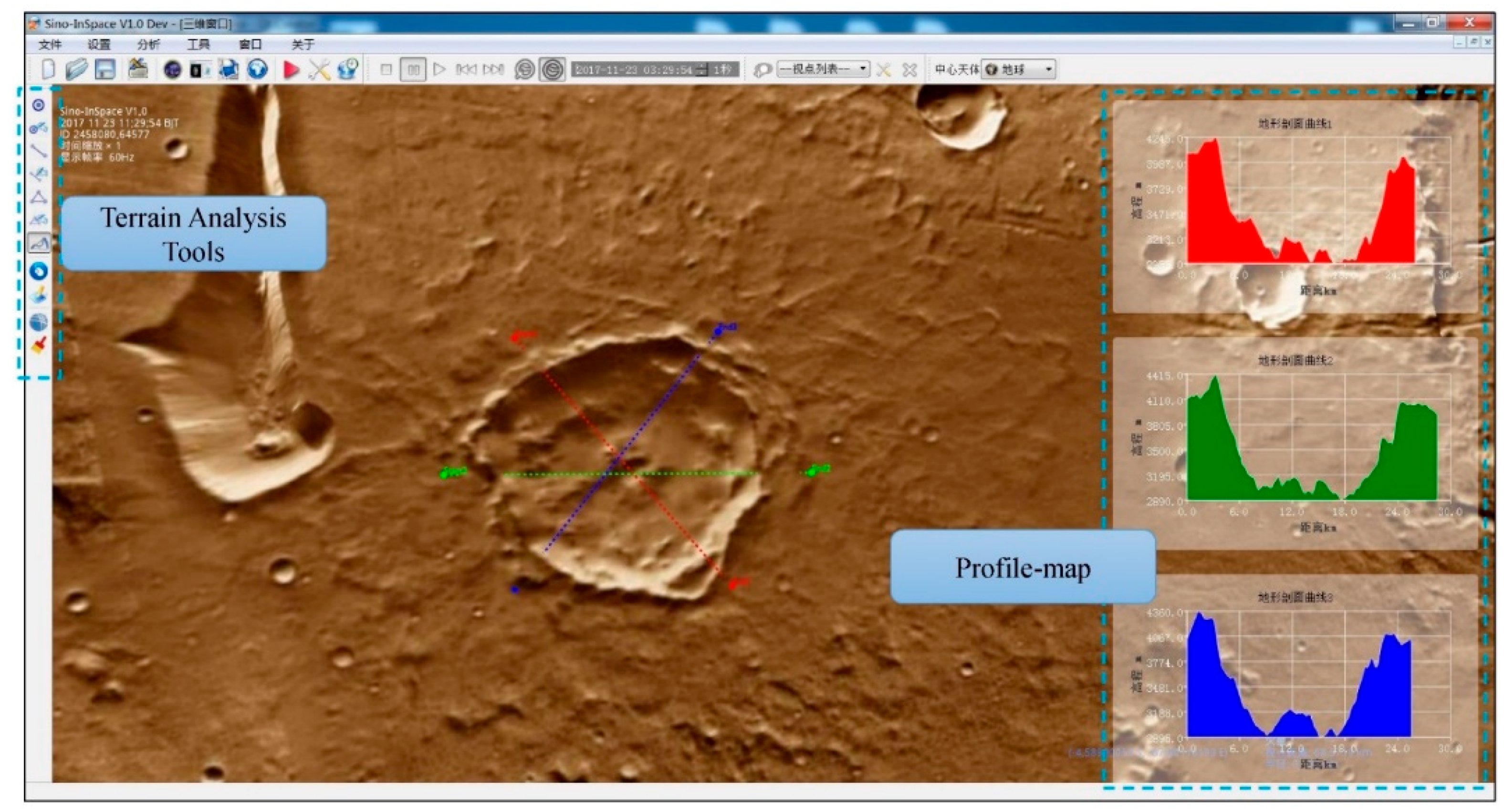Select the line distance measurement tool
Screen dimensions: 1505x812
(39, 151)
